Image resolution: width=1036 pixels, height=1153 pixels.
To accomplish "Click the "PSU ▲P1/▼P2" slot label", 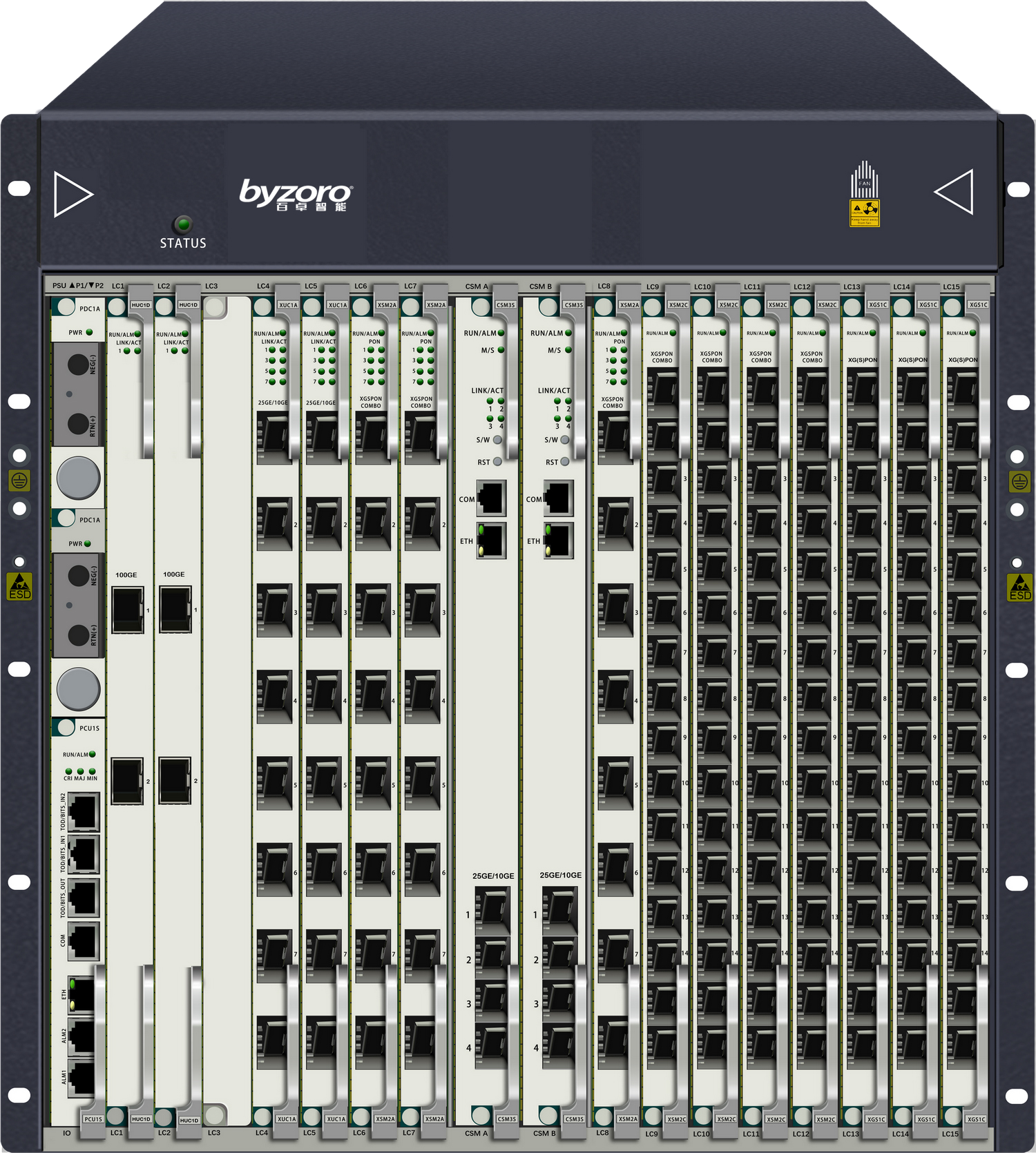I will [77, 285].
